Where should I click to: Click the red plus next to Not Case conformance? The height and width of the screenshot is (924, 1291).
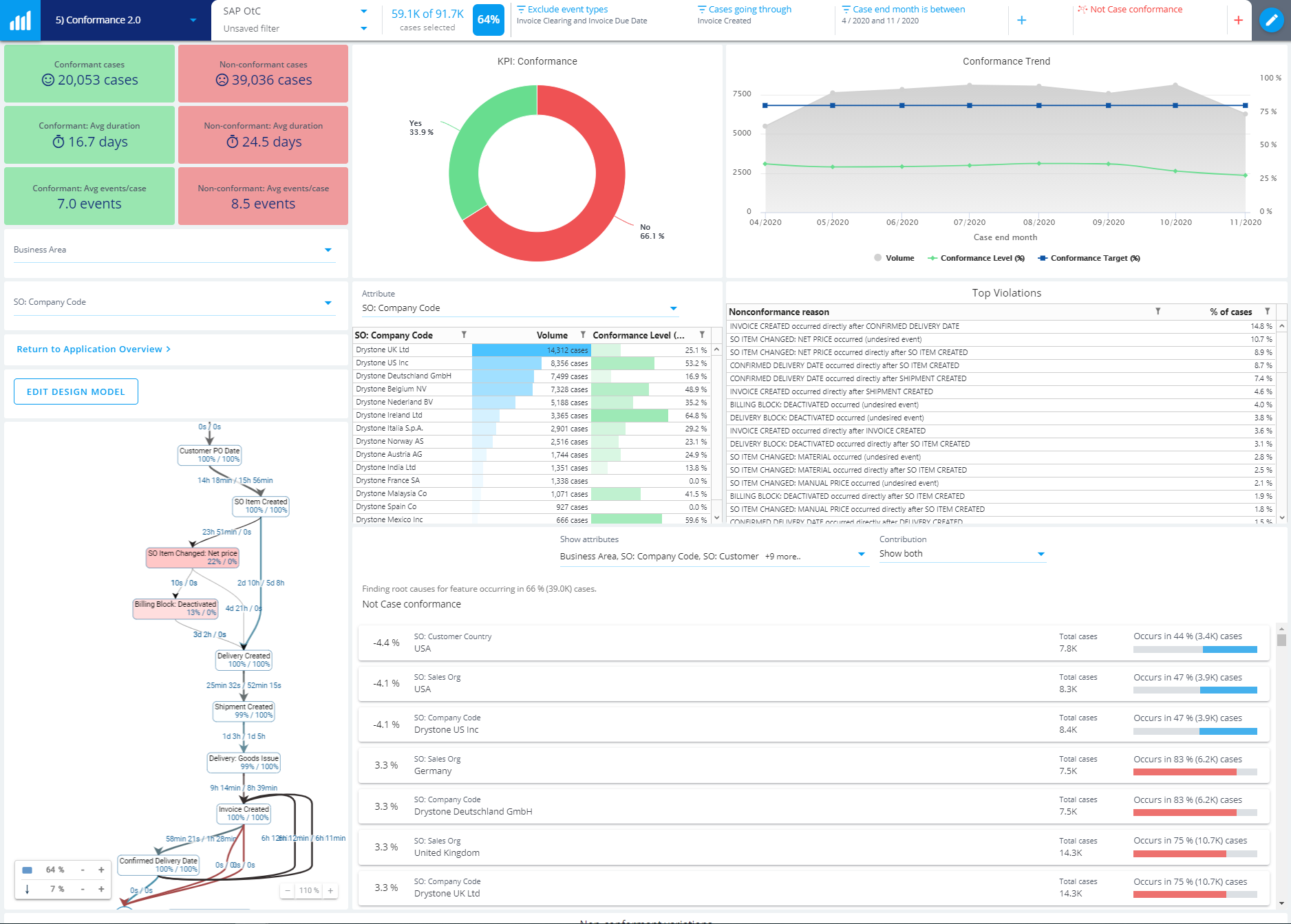coord(1238,20)
